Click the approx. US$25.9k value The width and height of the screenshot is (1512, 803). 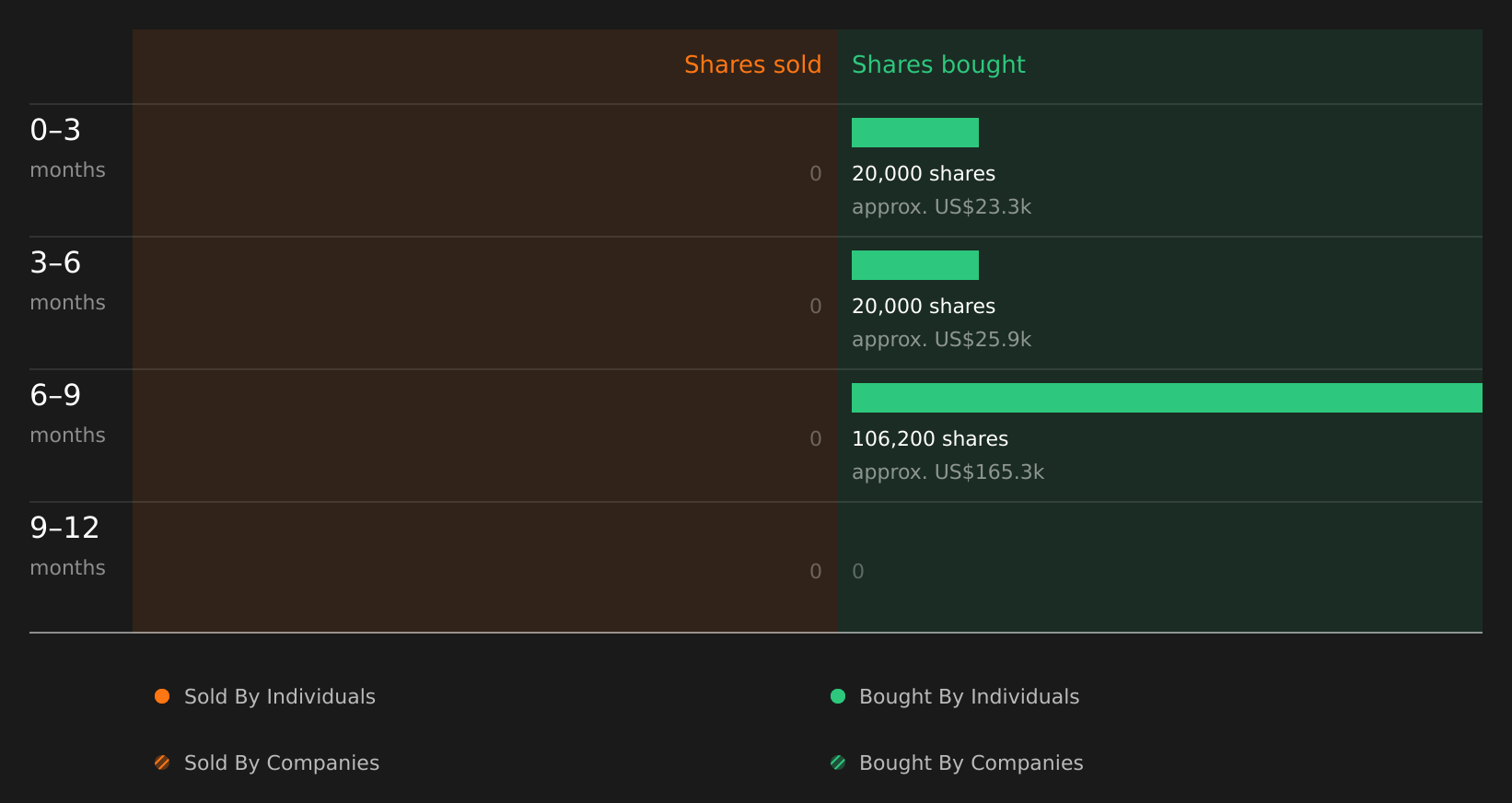coord(941,340)
